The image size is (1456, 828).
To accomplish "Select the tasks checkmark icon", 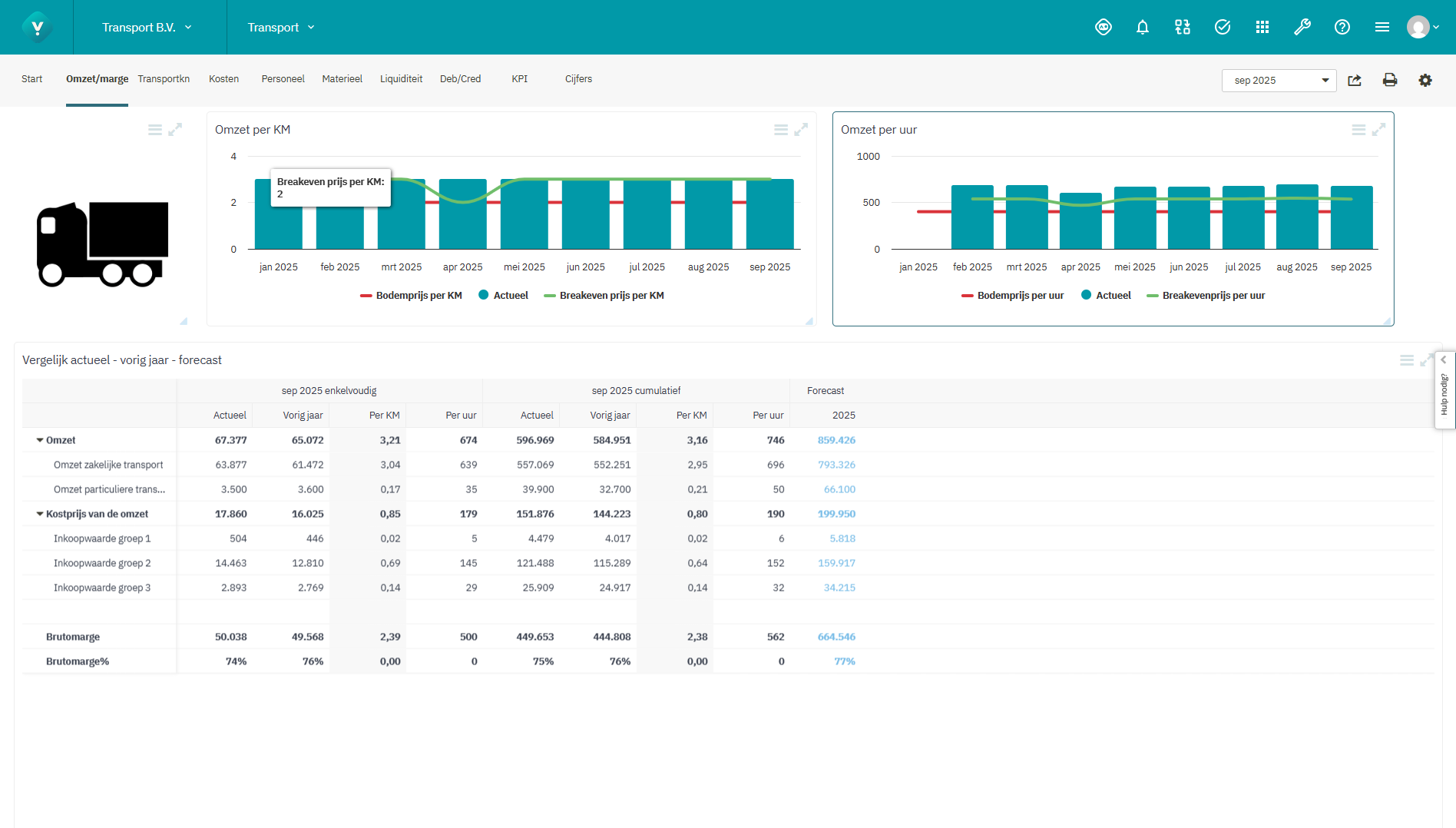I will (1223, 27).
